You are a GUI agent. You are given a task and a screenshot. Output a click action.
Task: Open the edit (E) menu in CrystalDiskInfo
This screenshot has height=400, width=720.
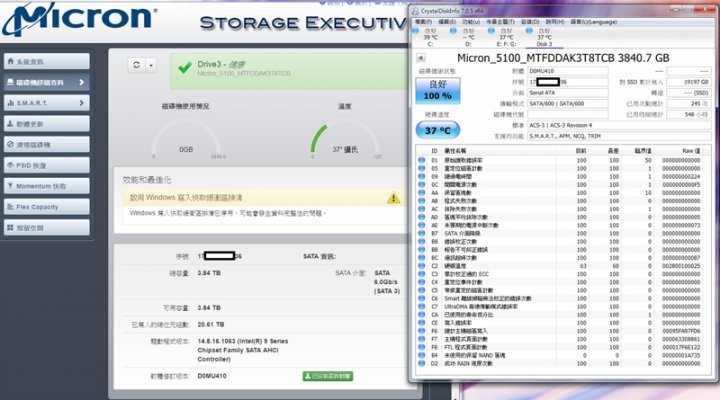tap(447, 22)
